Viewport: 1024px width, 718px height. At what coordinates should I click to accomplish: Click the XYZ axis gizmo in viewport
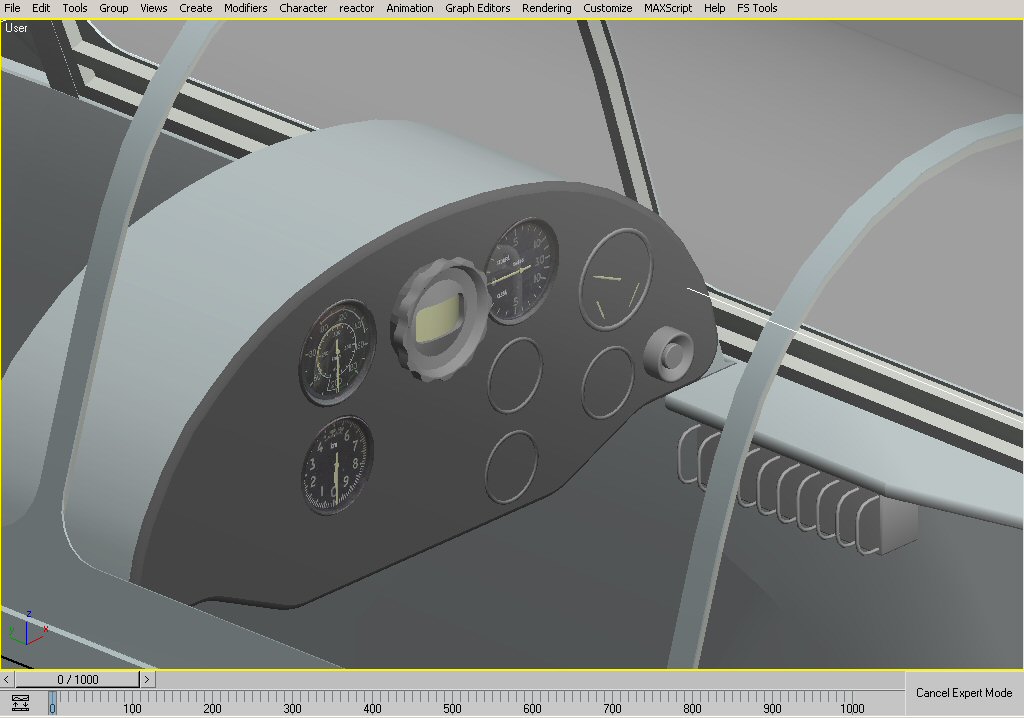[x=27, y=629]
